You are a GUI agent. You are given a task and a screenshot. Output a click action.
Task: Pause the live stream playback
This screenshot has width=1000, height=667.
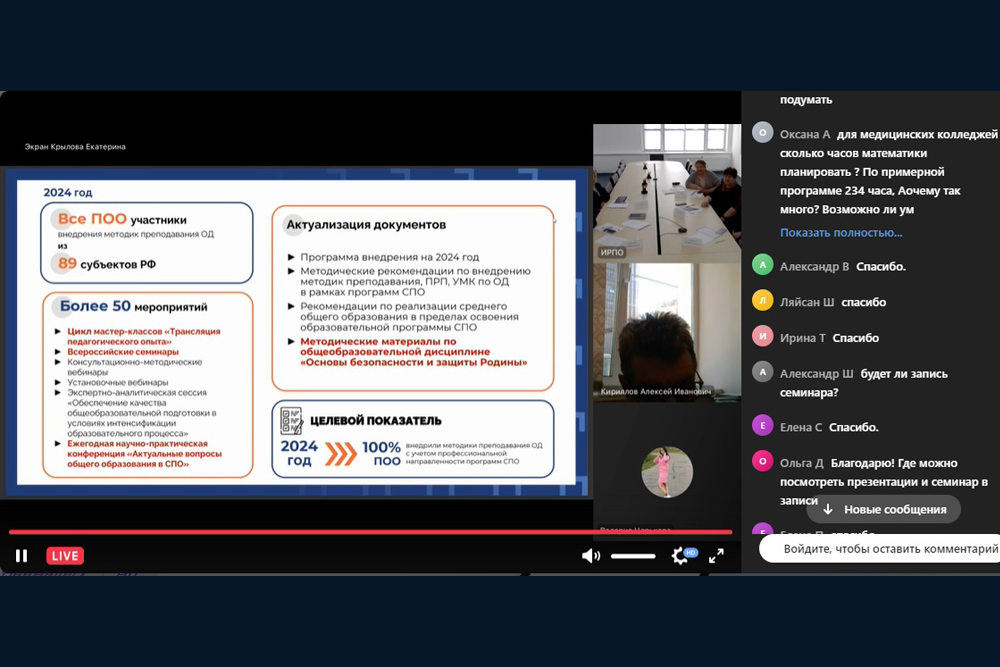click(x=21, y=556)
